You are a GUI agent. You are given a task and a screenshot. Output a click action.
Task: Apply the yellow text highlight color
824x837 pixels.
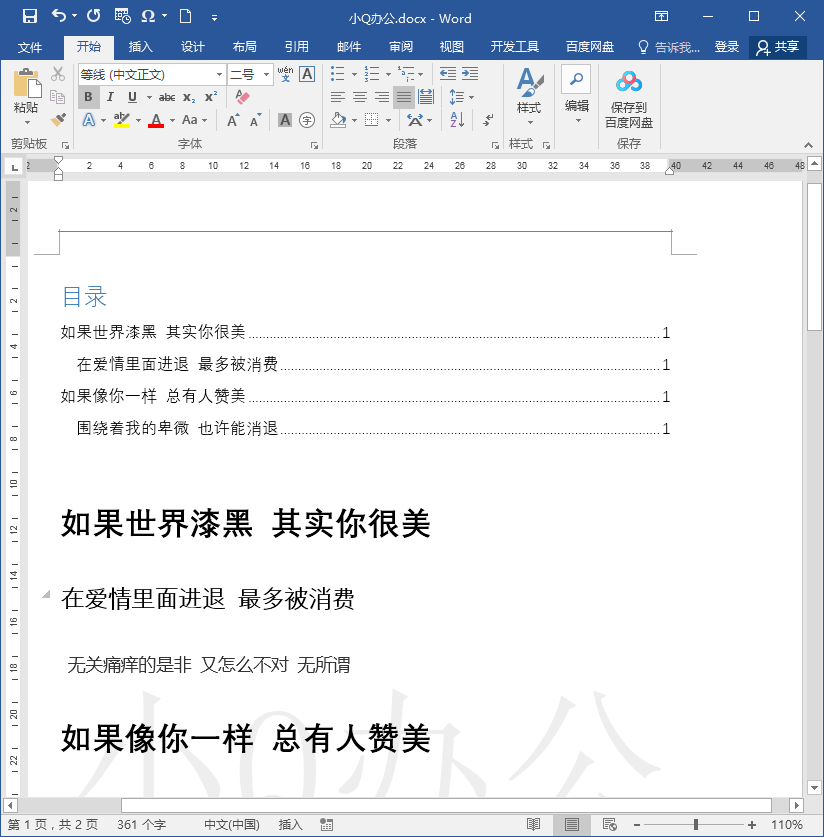(122, 120)
